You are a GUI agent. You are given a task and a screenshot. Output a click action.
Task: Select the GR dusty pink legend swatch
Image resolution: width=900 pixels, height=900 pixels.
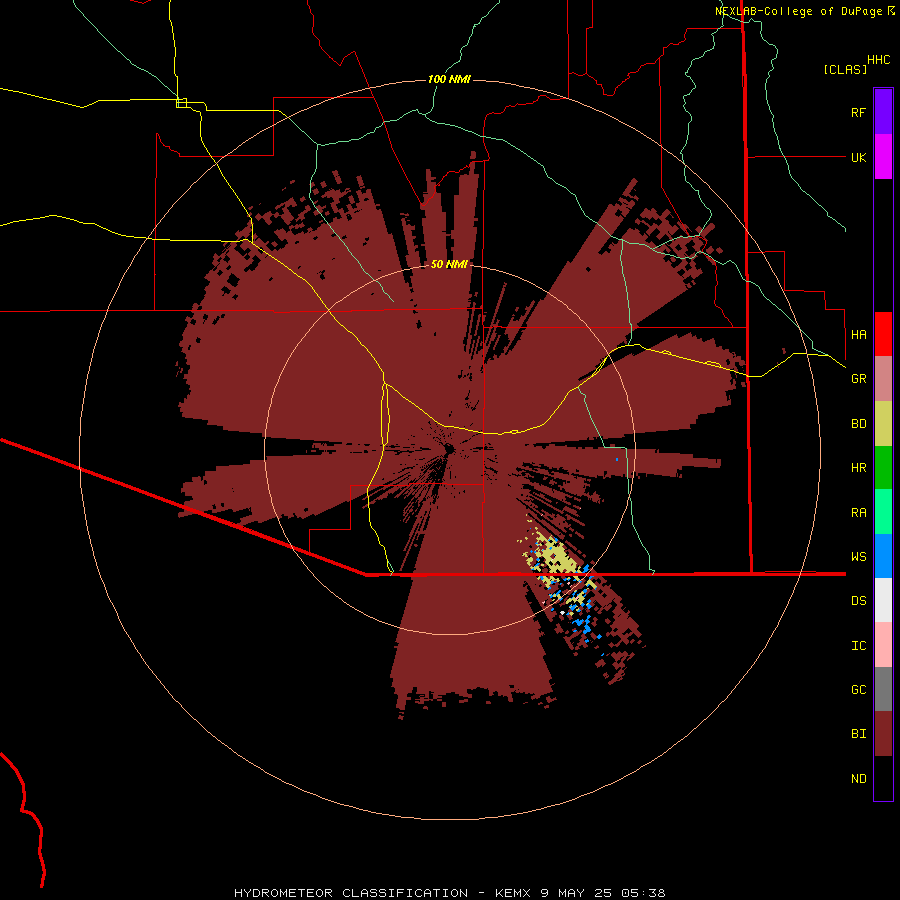point(883,379)
